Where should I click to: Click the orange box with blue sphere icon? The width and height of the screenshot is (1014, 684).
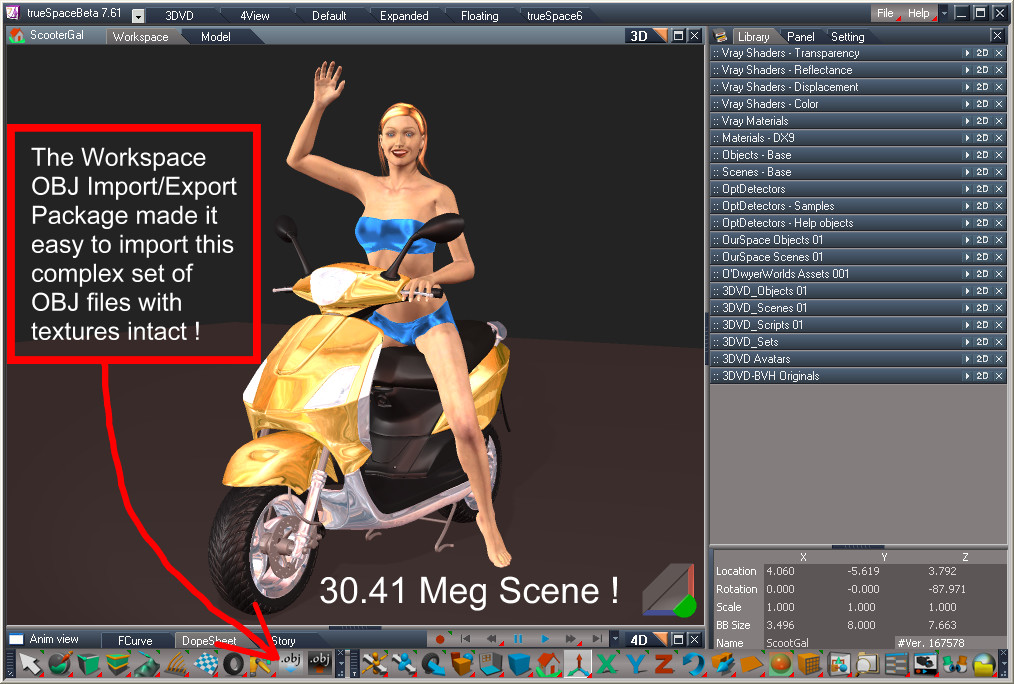pyautogui.click(x=462, y=663)
